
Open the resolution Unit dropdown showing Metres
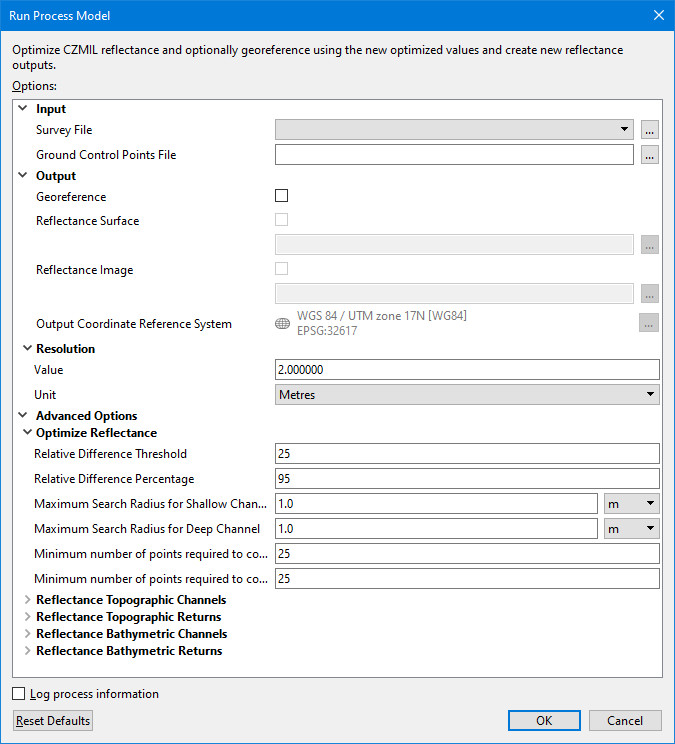(x=467, y=395)
